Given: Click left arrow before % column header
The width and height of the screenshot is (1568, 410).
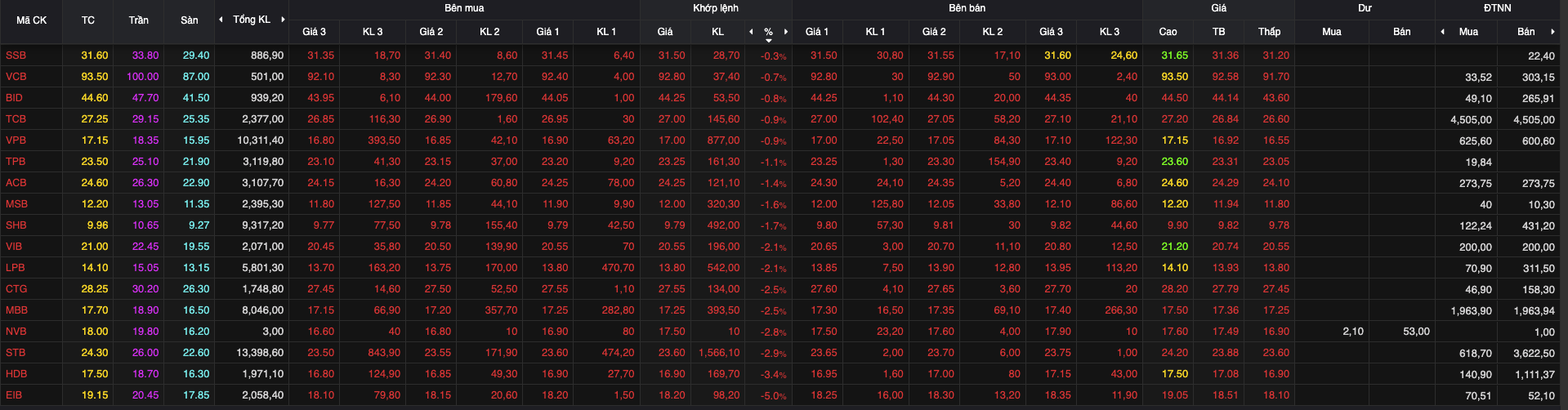Looking at the screenshot, I should 751,32.
